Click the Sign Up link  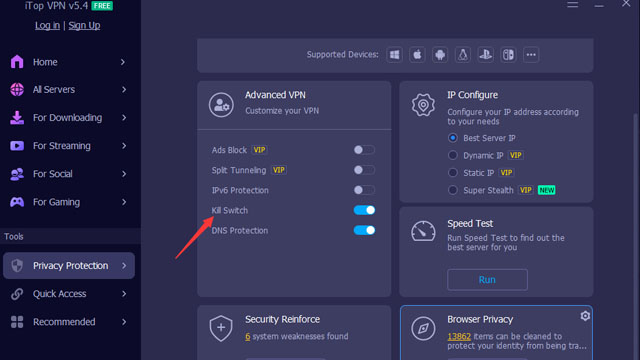(x=84, y=25)
